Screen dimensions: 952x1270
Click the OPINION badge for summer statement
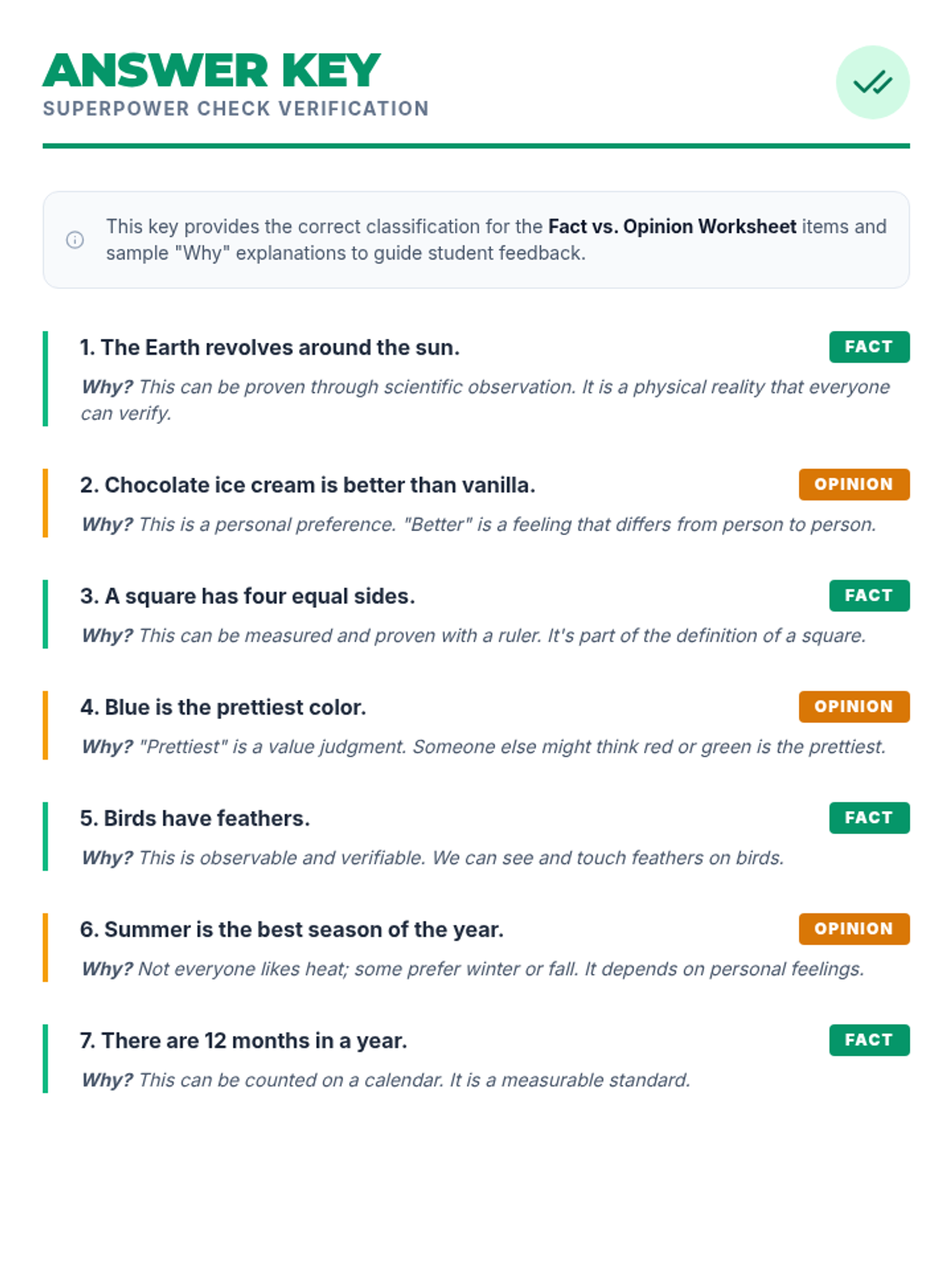(854, 929)
